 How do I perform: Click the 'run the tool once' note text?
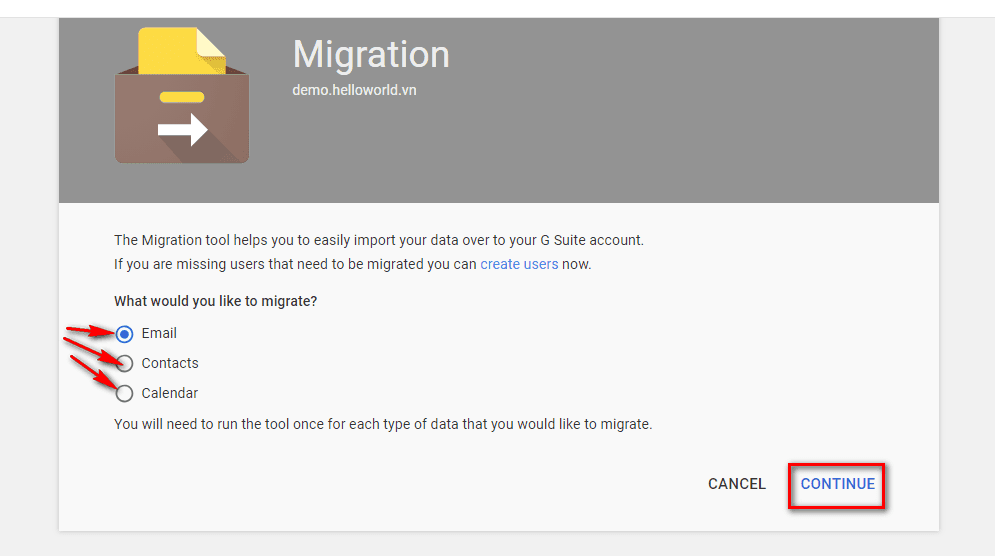click(x=383, y=424)
